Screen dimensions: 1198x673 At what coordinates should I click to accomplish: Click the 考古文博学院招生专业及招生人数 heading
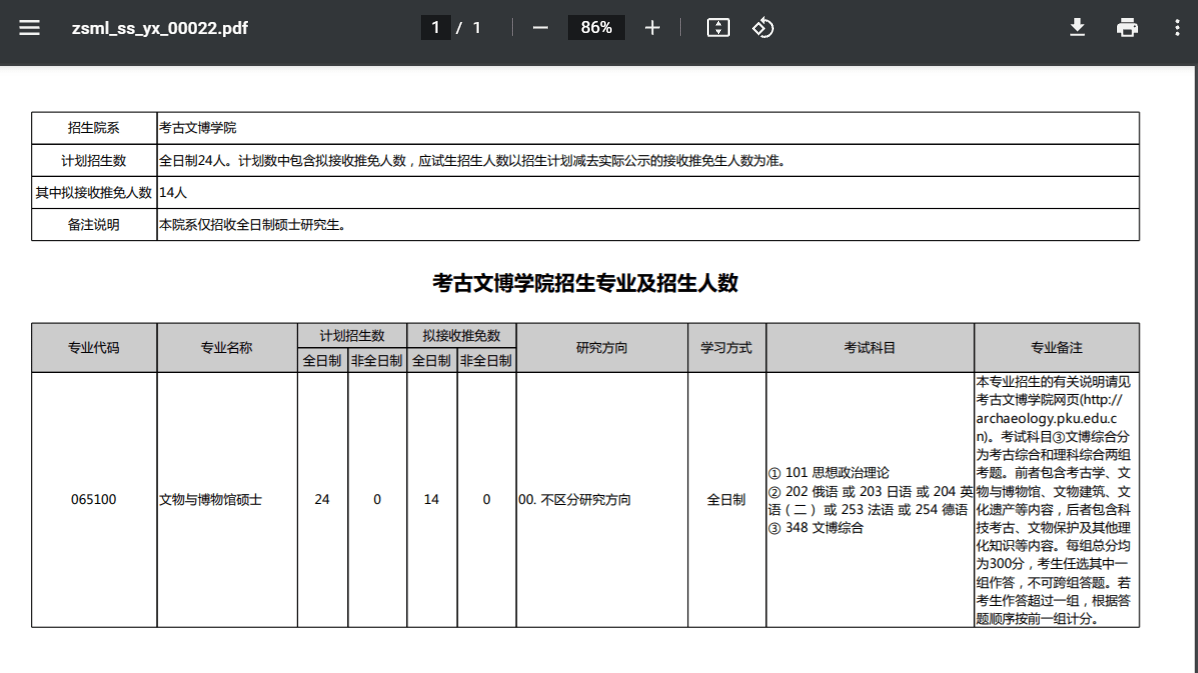click(x=585, y=283)
